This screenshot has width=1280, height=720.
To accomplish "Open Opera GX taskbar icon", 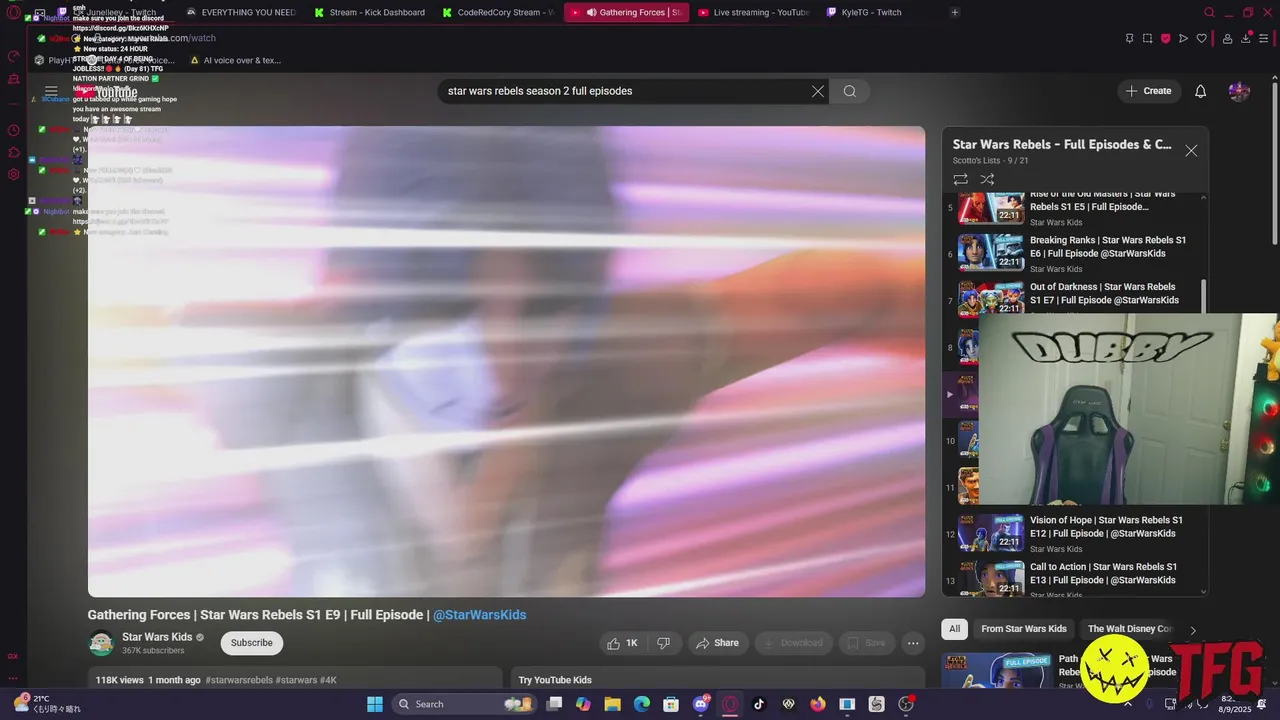I will 730,704.
